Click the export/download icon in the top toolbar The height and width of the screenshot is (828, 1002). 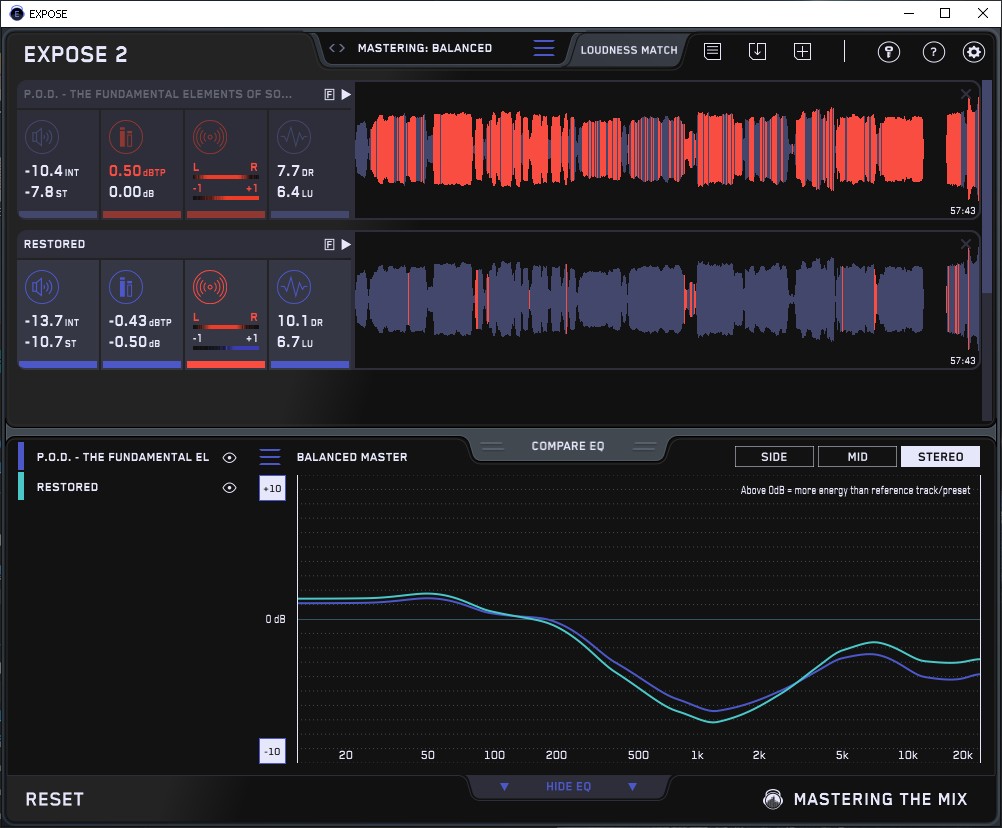757,51
